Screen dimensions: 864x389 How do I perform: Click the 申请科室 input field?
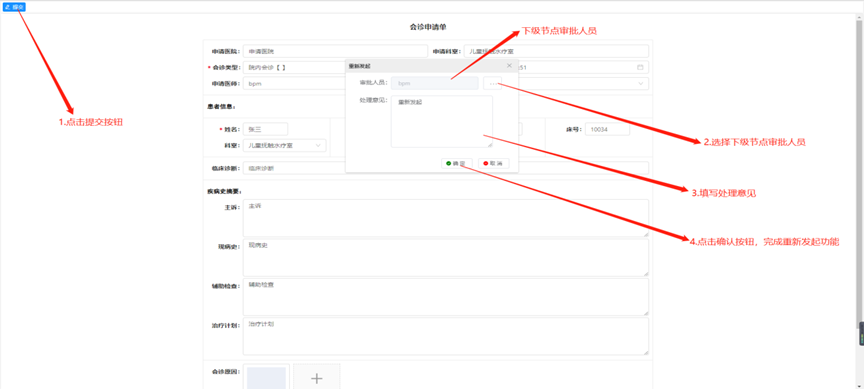coord(556,51)
